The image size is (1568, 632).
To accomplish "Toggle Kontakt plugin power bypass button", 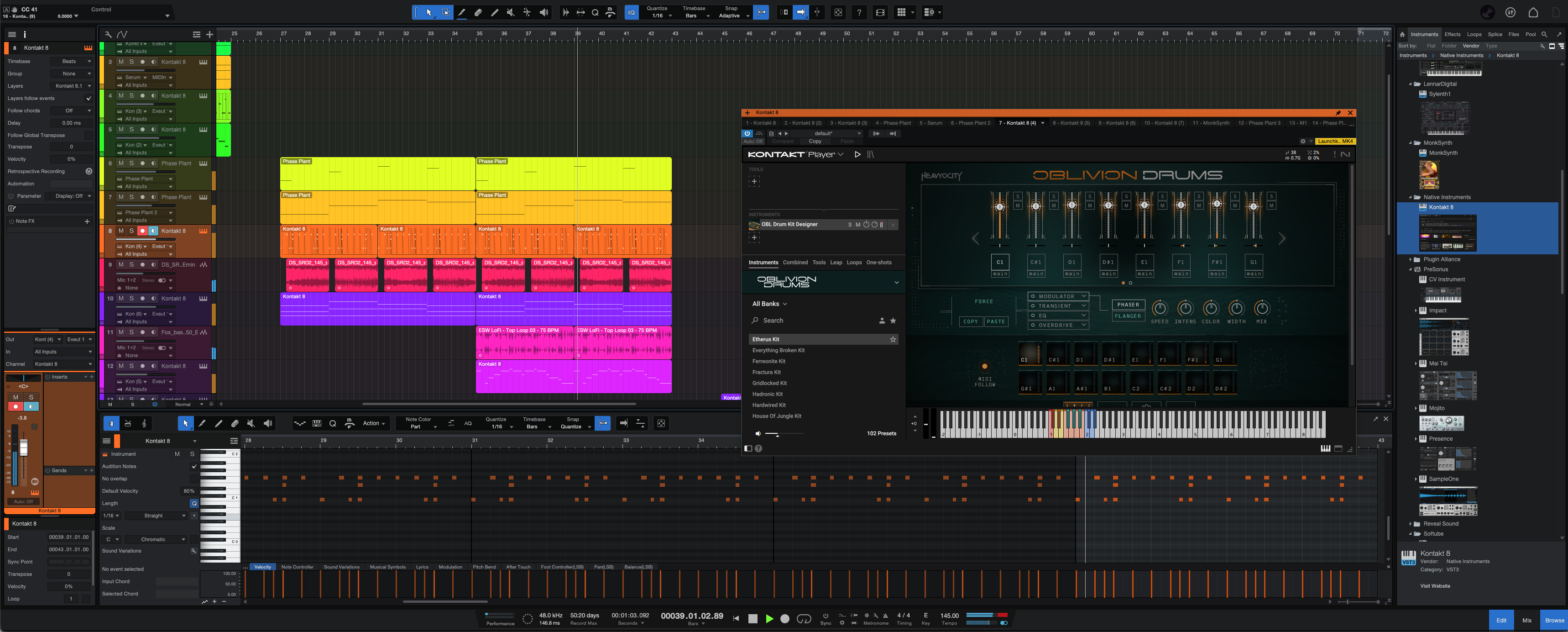I will coord(747,133).
